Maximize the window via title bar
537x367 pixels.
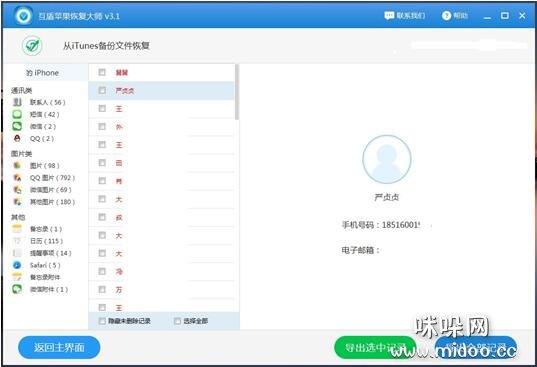504,15
